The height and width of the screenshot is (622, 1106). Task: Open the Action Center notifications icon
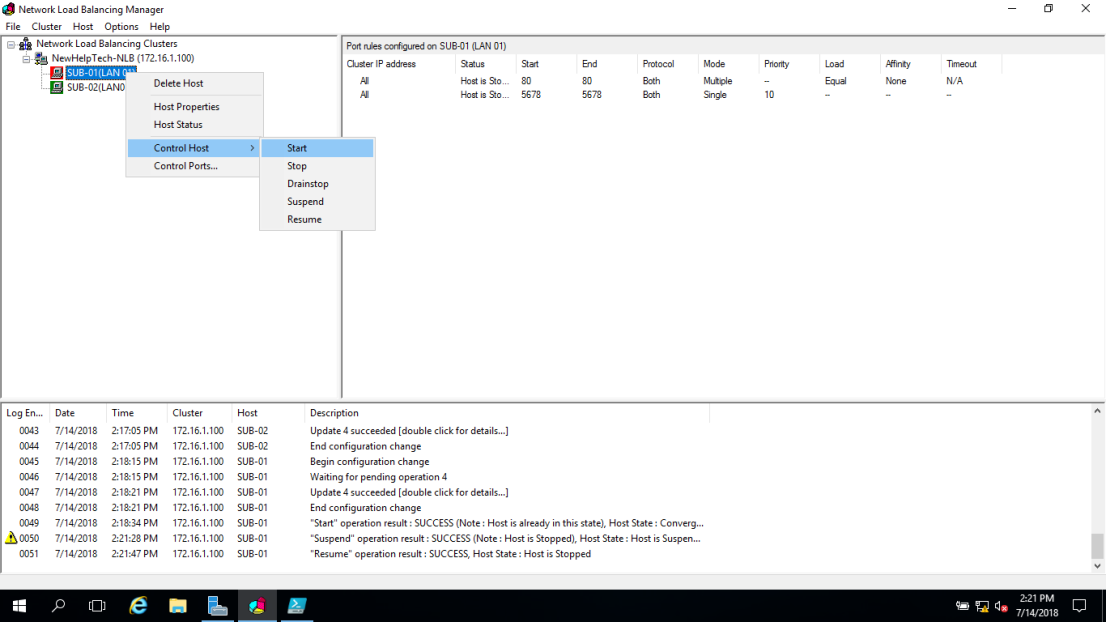coord(1079,606)
